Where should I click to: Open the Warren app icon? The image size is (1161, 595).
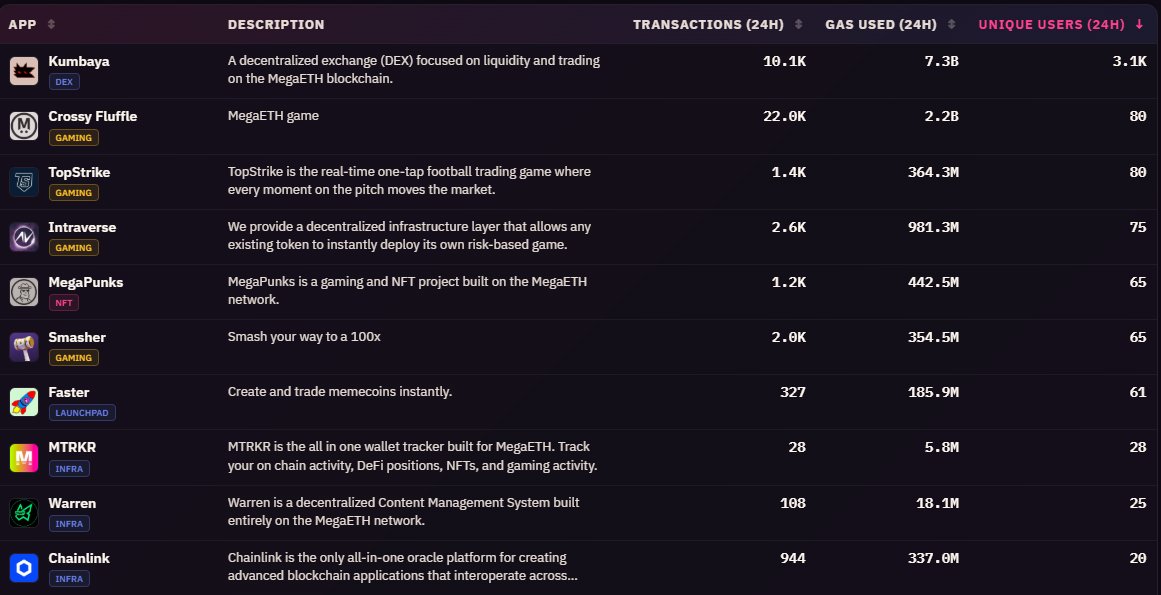click(24, 513)
